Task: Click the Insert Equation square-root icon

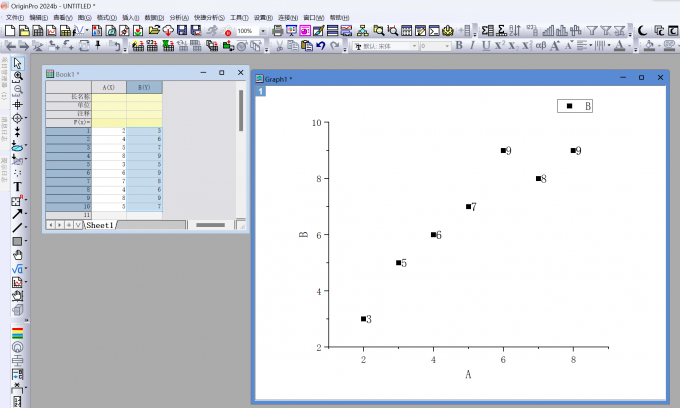Action: (17, 269)
